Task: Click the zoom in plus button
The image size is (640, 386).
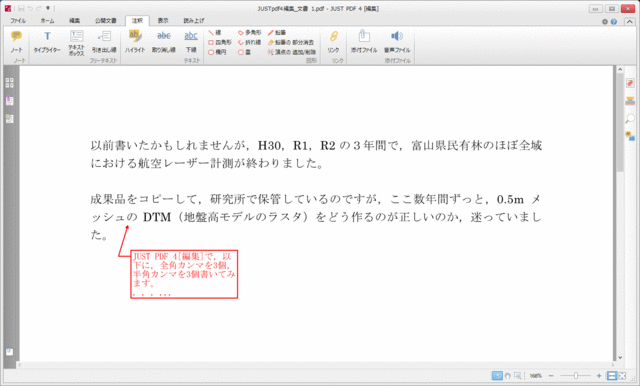Action: (x=599, y=376)
